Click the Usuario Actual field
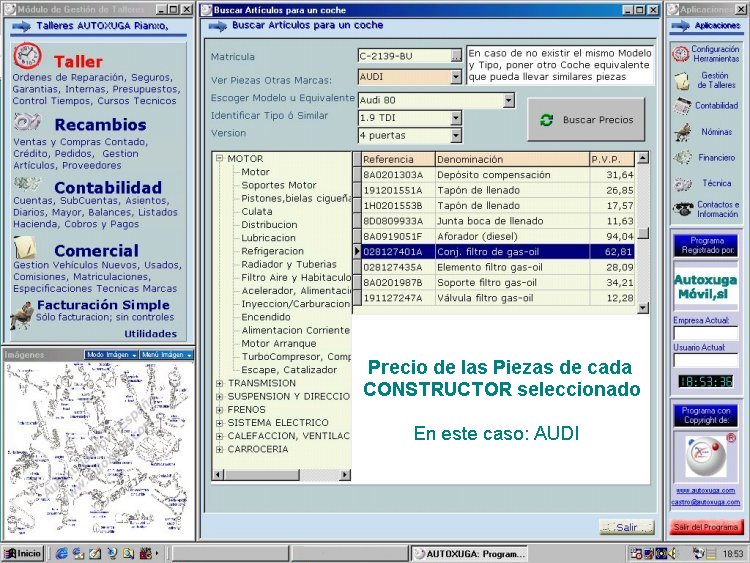Image resolution: width=750 pixels, height=563 pixels. (706, 360)
